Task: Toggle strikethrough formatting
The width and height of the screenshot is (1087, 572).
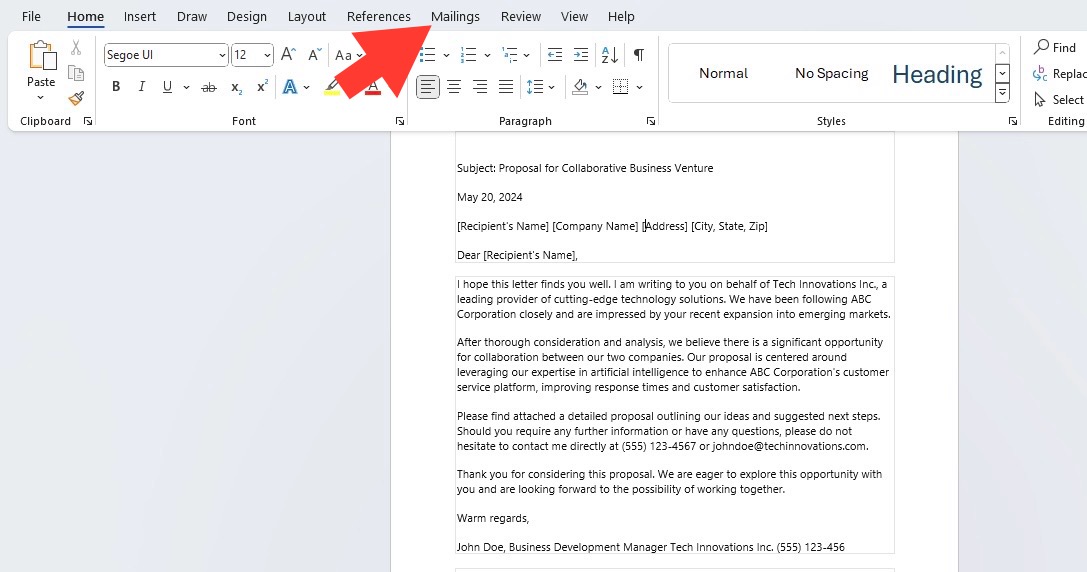Action: 209,87
